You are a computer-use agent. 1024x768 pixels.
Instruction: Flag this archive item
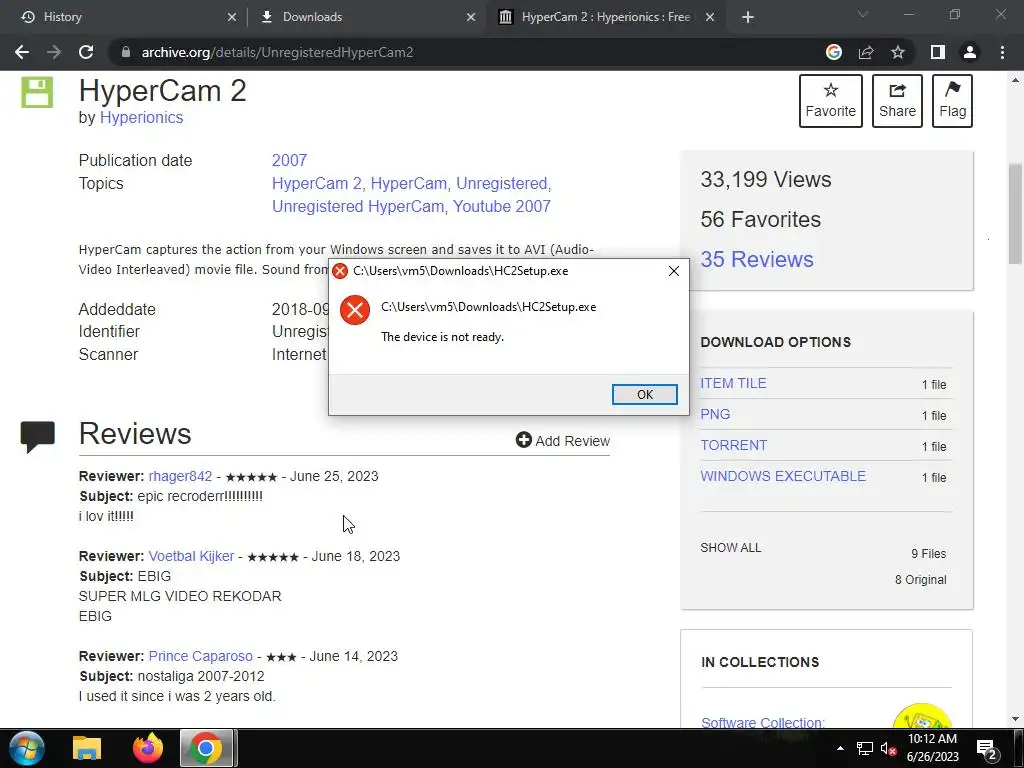tap(952, 101)
